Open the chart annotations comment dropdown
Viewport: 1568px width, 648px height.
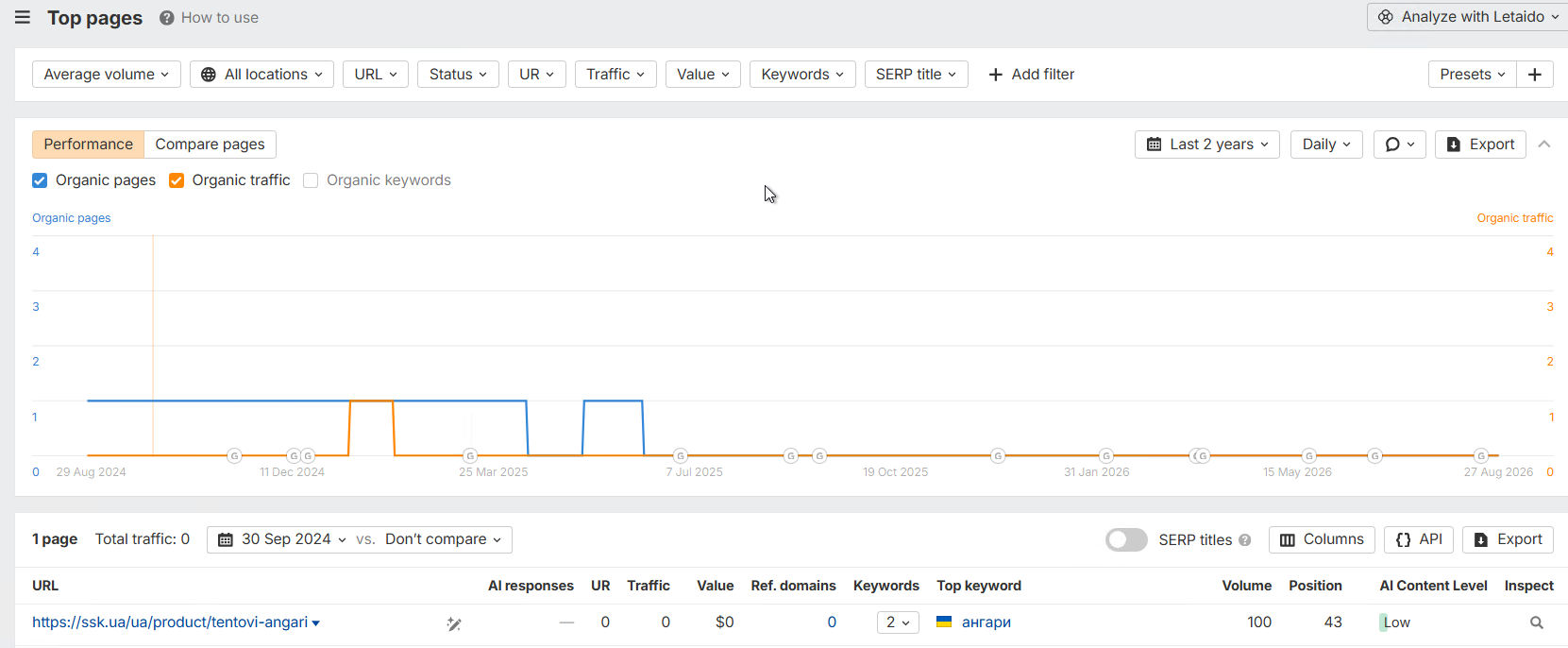coord(1399,145)
